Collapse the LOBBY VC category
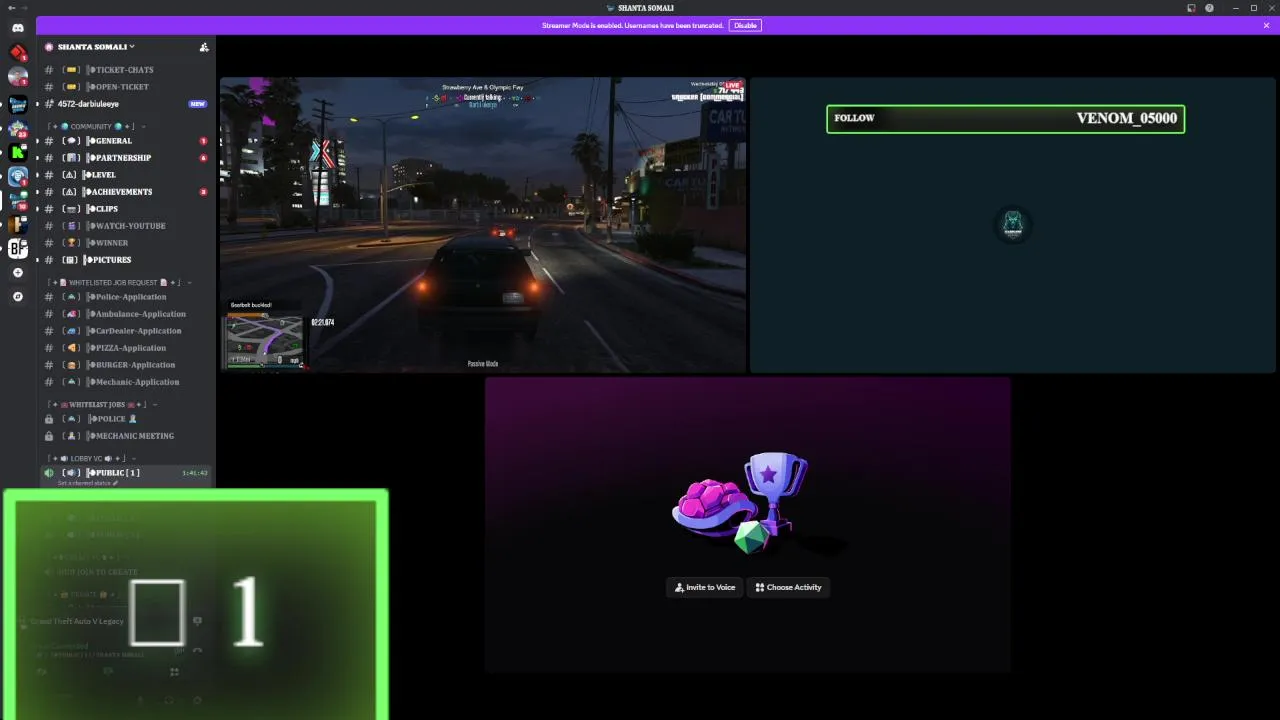This screenshot has height=720, width=1280. tap(92, 459)
